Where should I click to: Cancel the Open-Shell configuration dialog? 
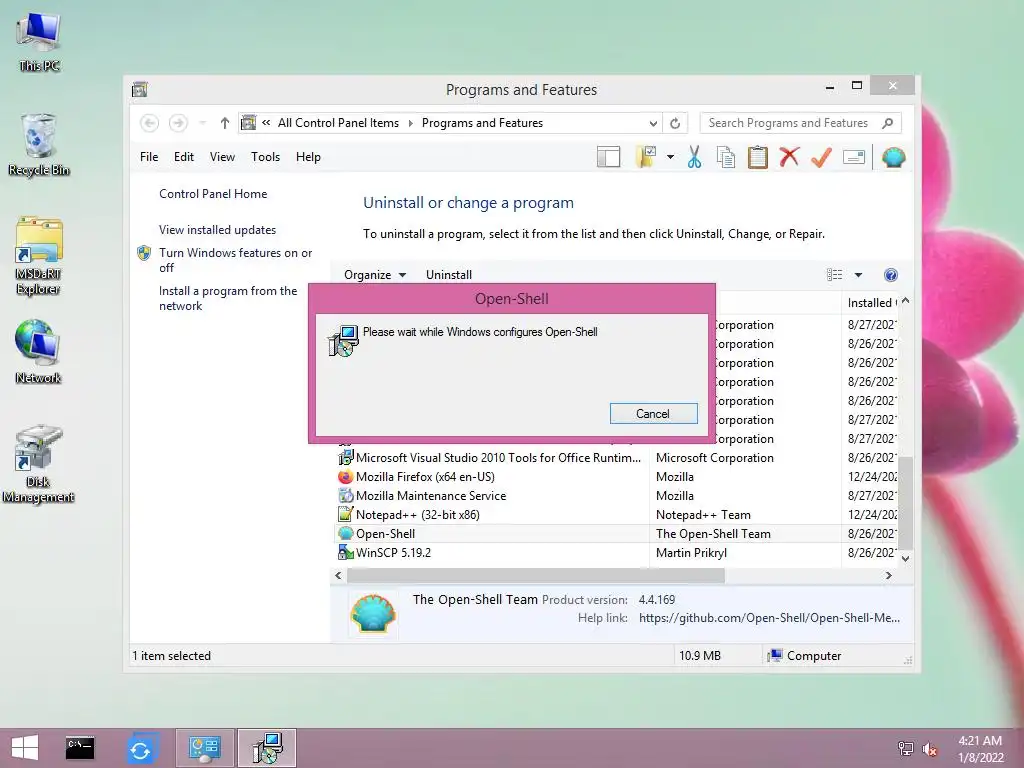[653, 413]
